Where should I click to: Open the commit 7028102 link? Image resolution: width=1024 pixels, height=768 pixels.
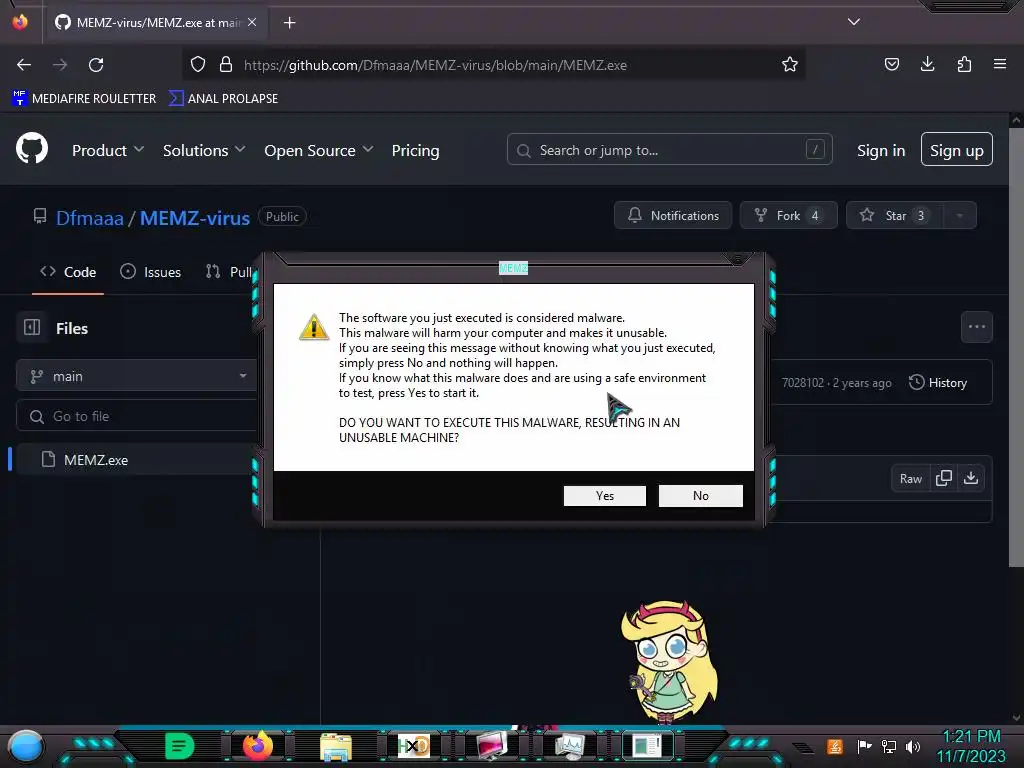[x=803, y=383]
